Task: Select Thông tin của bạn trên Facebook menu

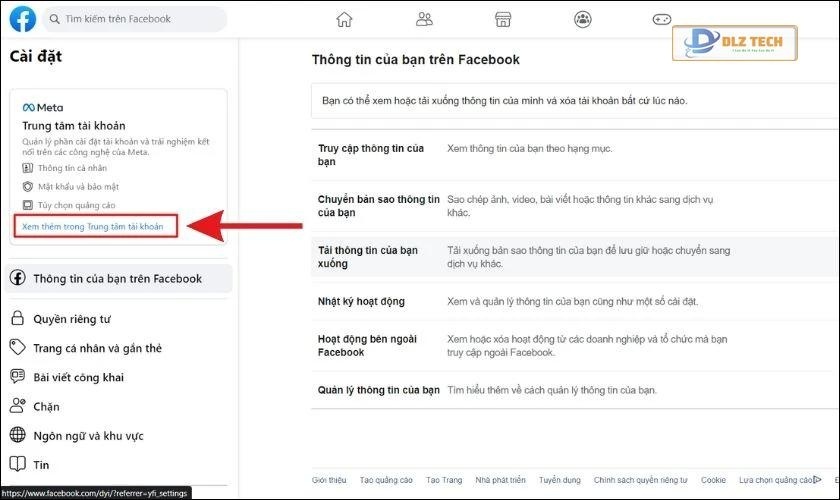Action: pyautogui.click(x=118, y=279)
